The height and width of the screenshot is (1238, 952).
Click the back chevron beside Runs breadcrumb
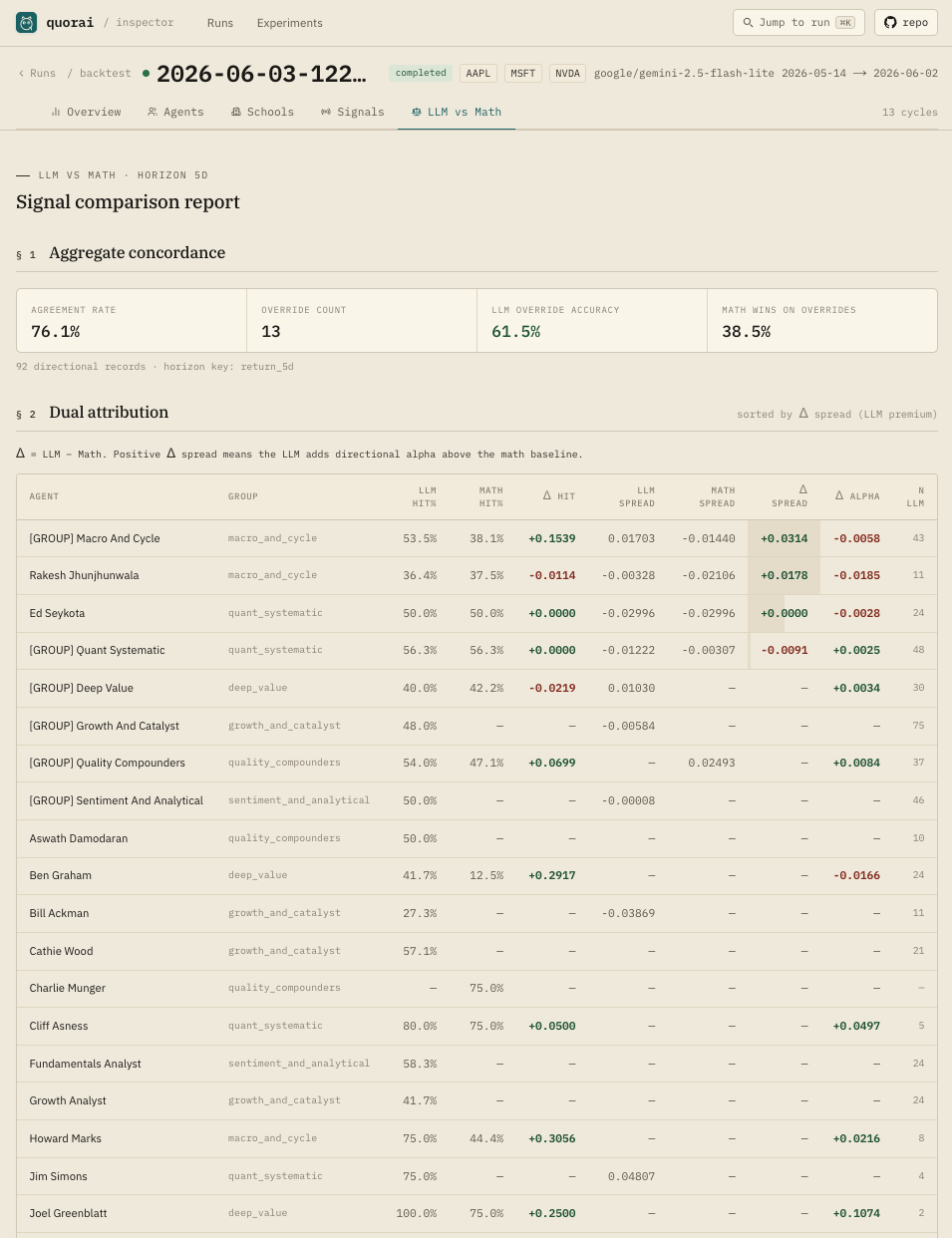click(21, 73)
